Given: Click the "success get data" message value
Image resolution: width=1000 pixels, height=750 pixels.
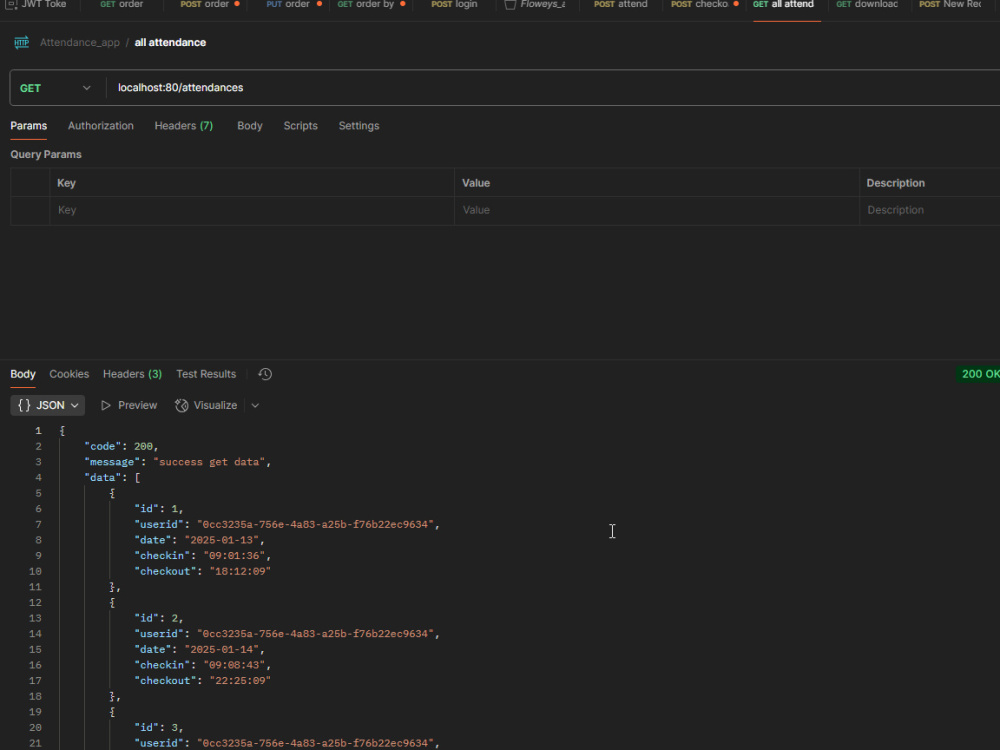Looking at the screenshot, I should tap(209, 462).
